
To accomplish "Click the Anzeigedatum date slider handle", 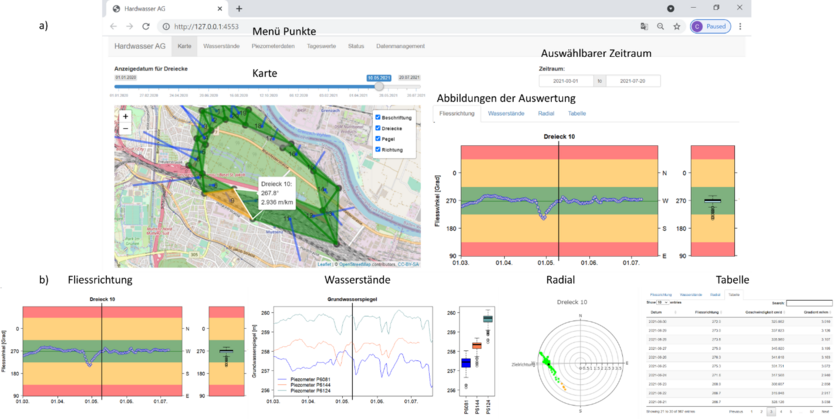I will tap(379, 86).
